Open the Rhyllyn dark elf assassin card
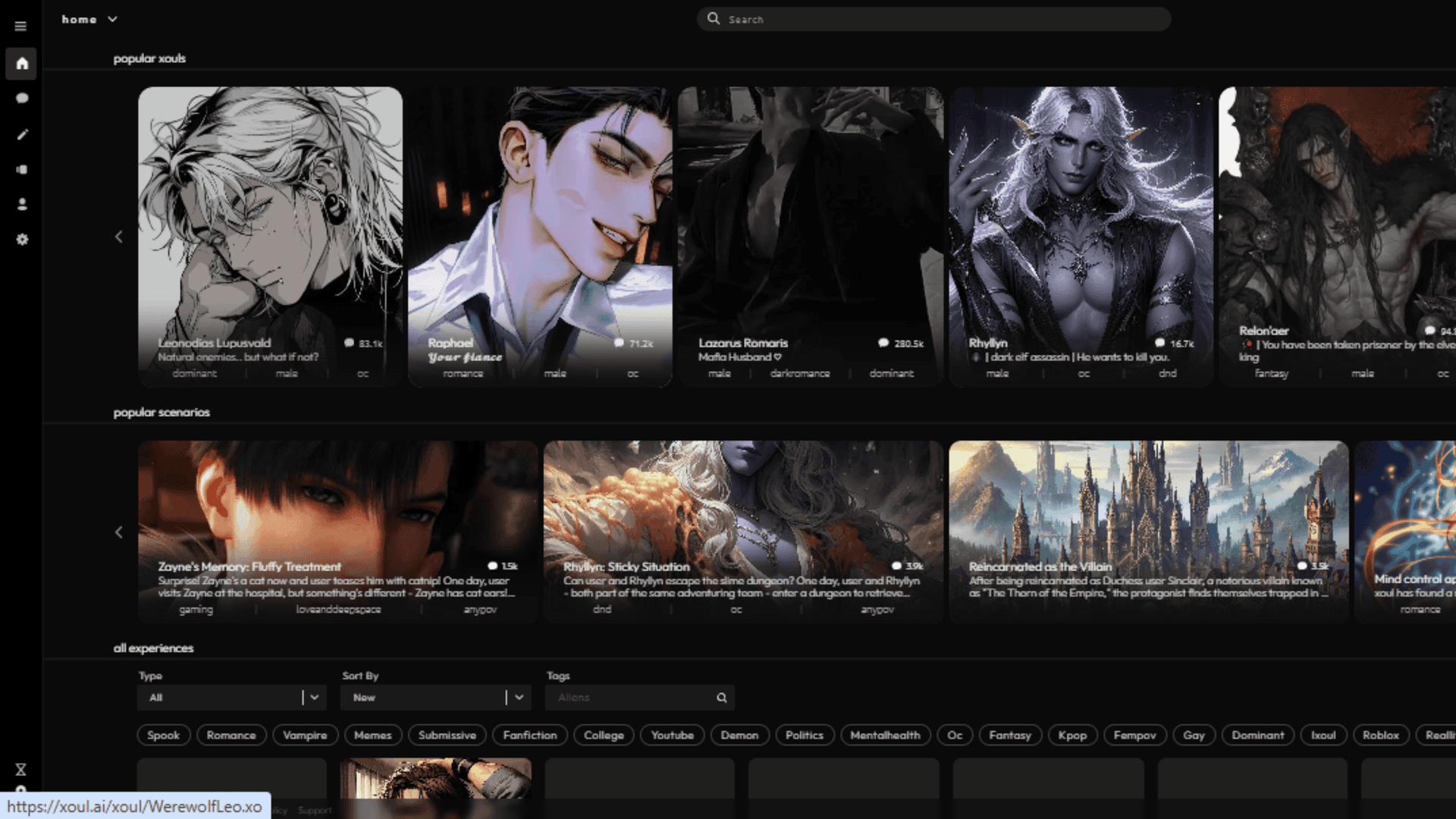The image size is (1456, 819). (x=1081, y=237)
